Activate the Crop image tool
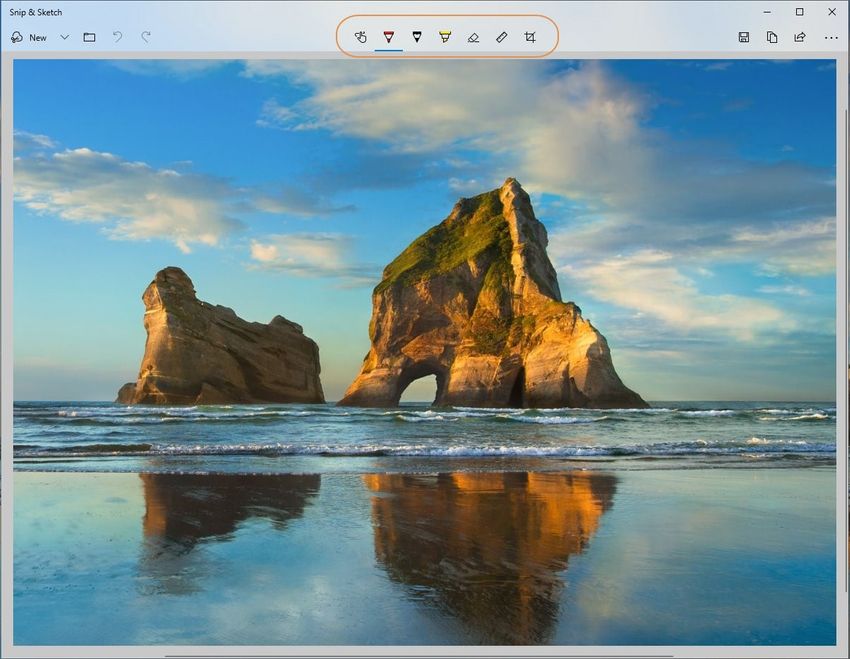The width and height of the screenshot is (850, 659). click(x=530, y=37)
